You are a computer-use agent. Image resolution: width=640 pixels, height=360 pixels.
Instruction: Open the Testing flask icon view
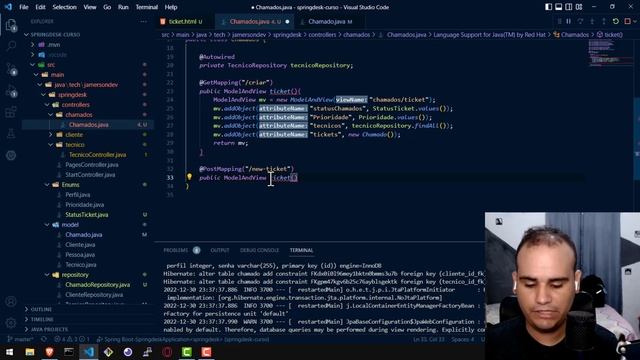11,133
